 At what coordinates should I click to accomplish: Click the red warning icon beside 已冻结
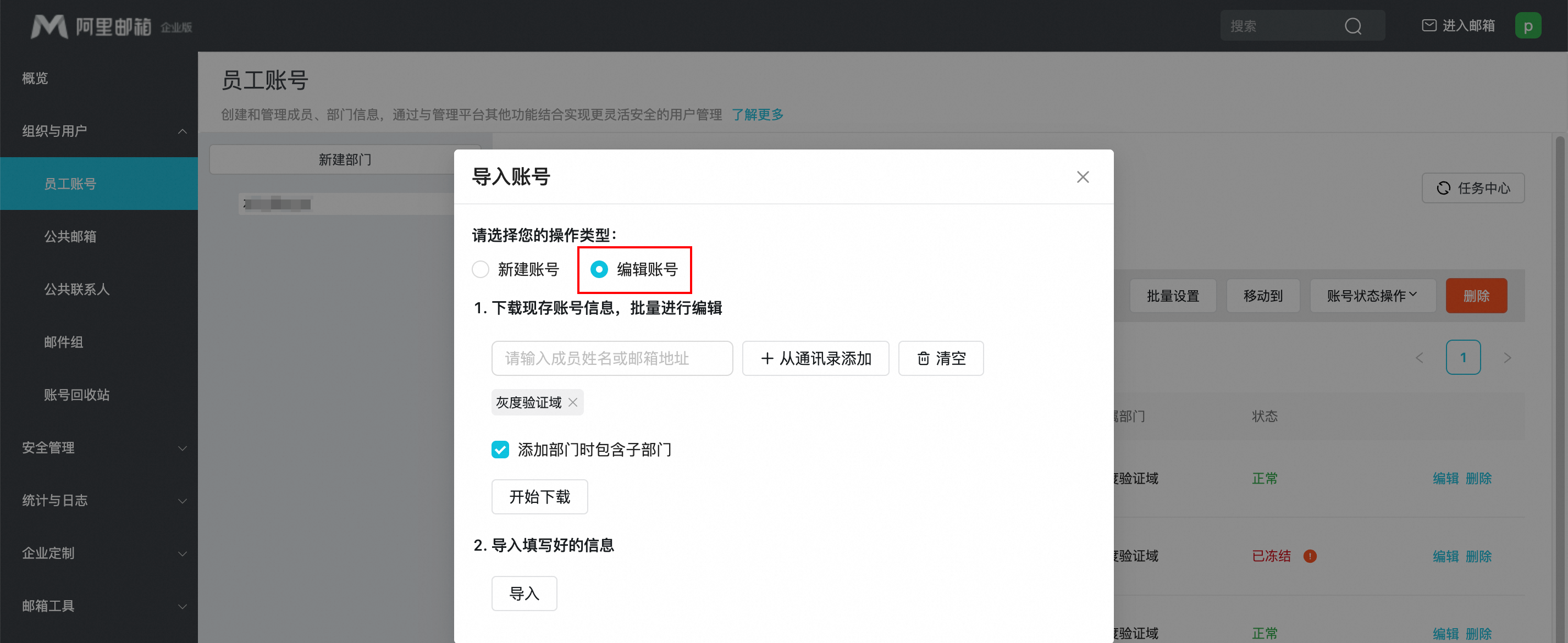pos(1310,556)
